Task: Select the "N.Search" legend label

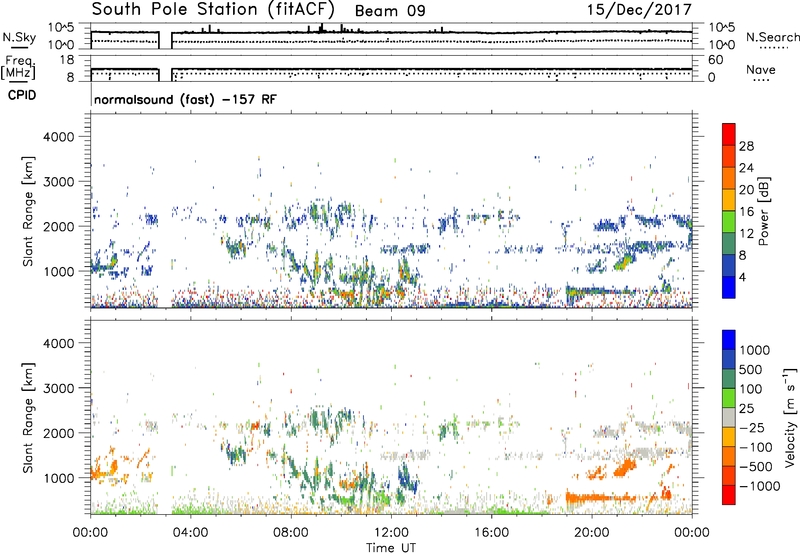Action: [x=772, y=37]
